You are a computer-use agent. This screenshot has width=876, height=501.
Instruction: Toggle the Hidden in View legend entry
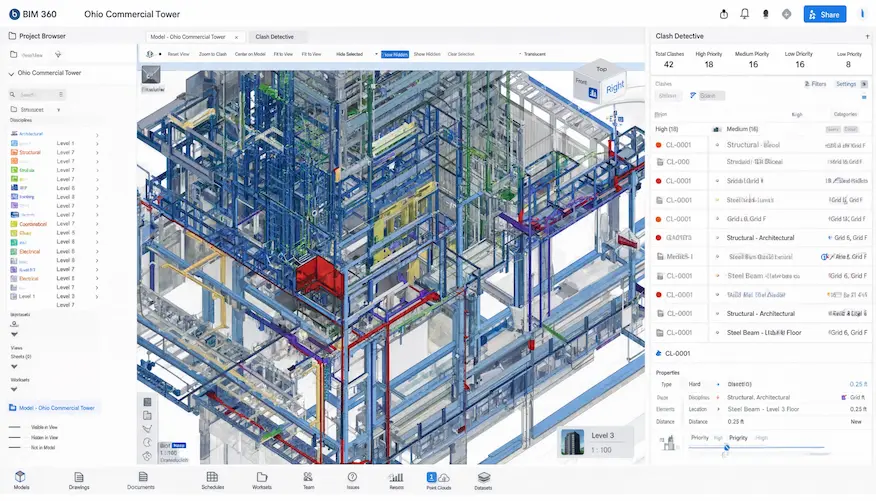(34, 437)
